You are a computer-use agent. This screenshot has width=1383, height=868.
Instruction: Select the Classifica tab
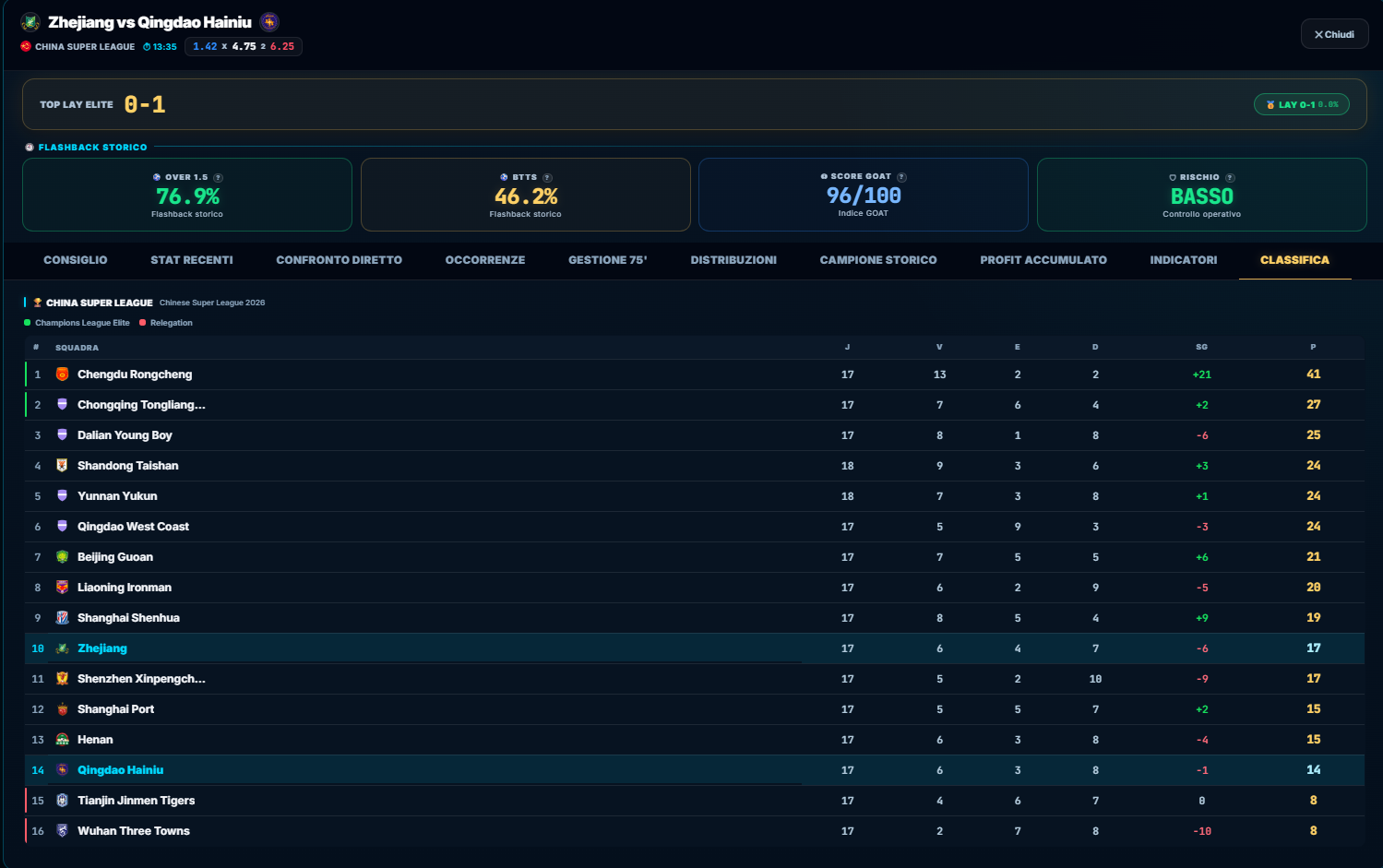click(x=1295, y=260)
